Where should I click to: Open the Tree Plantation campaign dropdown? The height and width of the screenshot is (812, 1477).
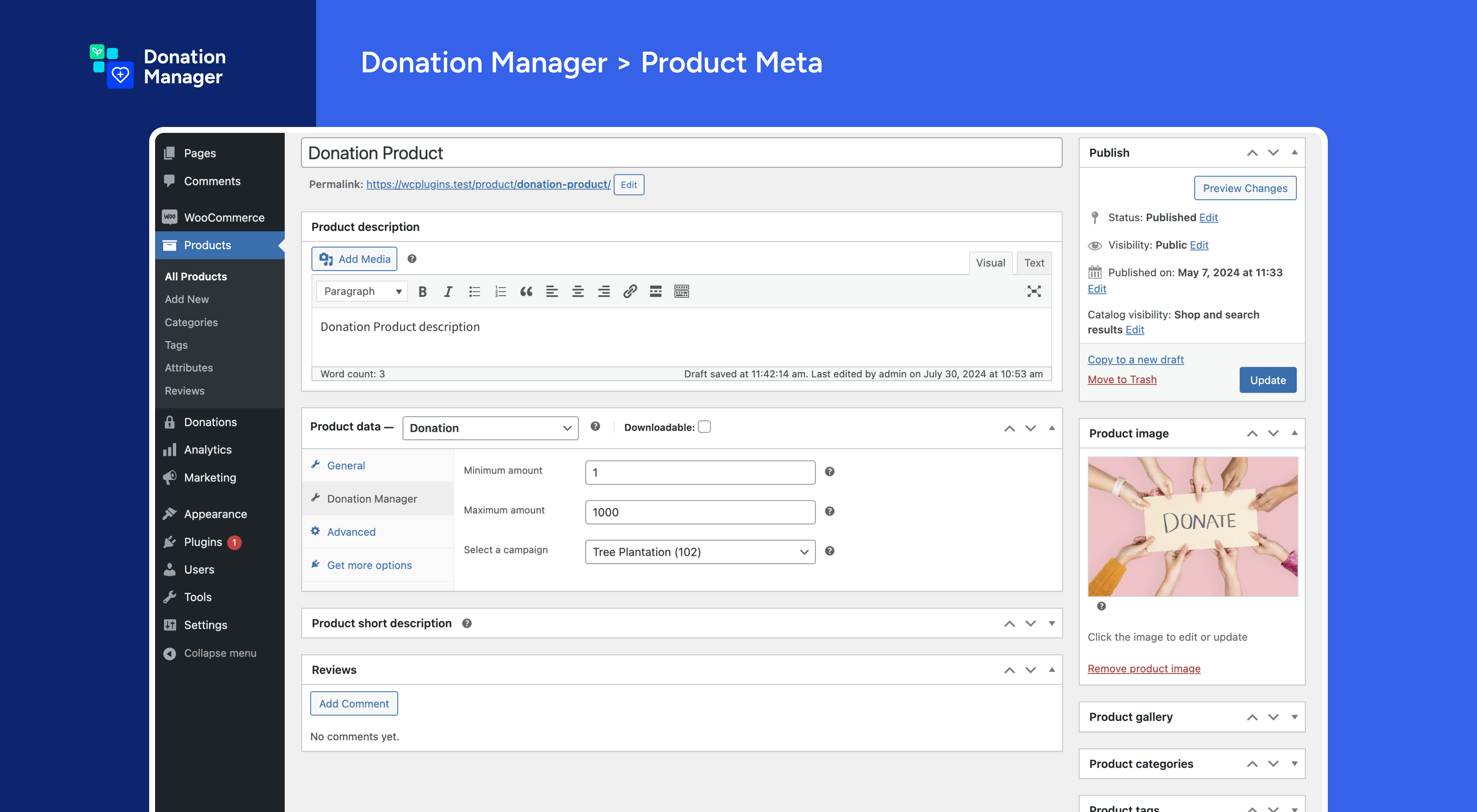[x=700, y=552]
